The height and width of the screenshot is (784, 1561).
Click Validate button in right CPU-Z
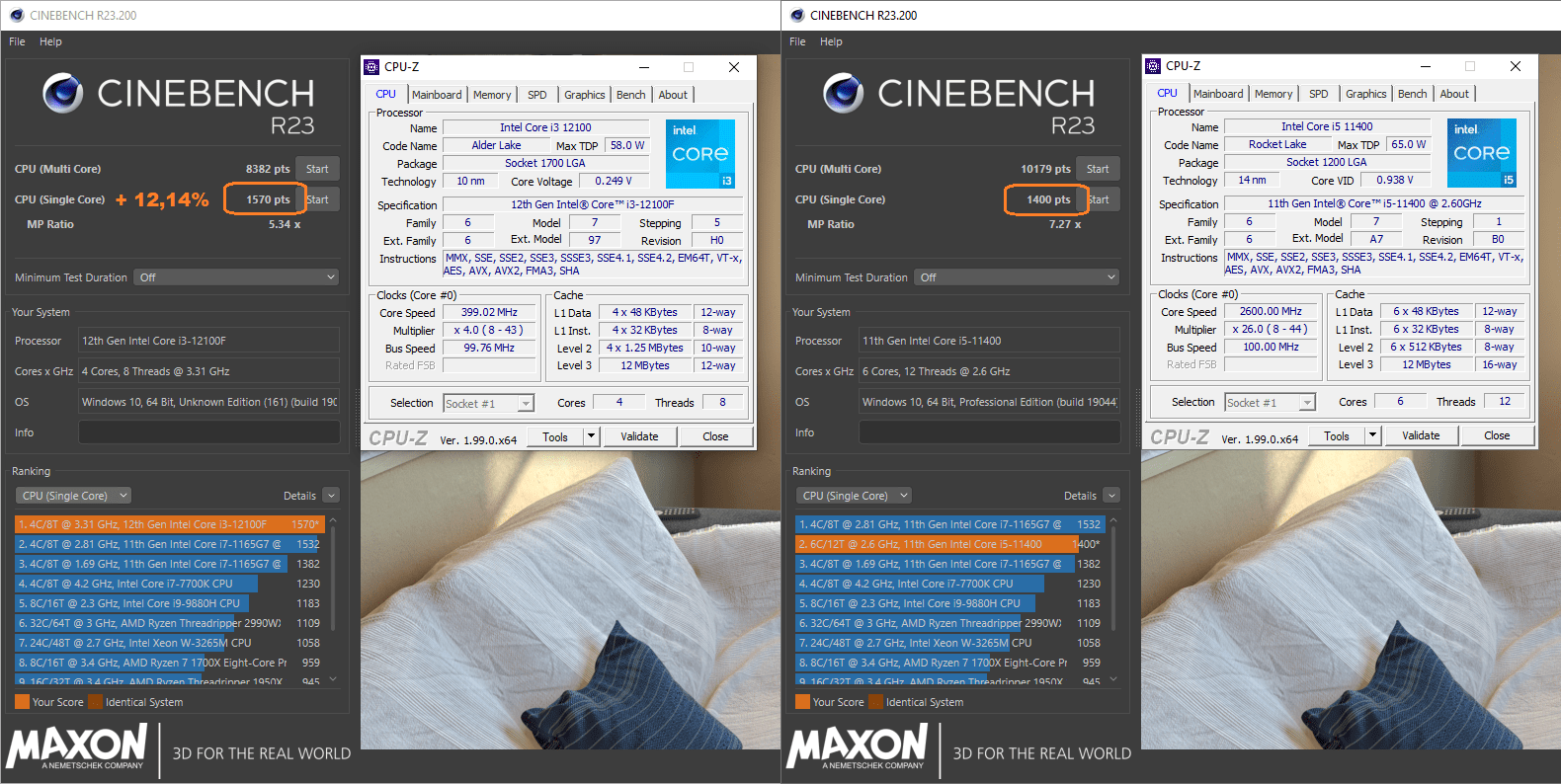(x=1421, y=435)
